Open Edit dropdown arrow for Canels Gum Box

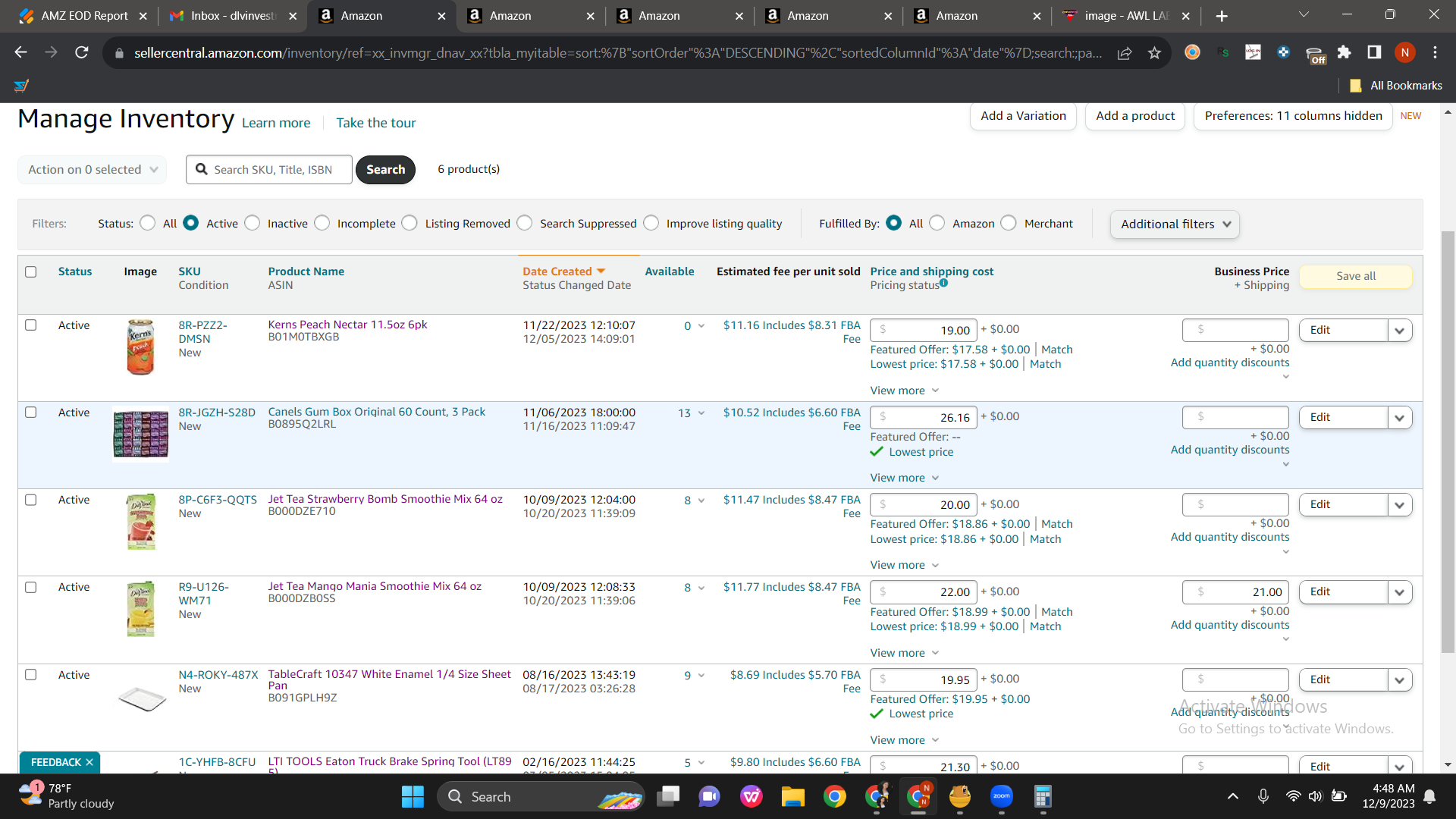coord(1400,417)
